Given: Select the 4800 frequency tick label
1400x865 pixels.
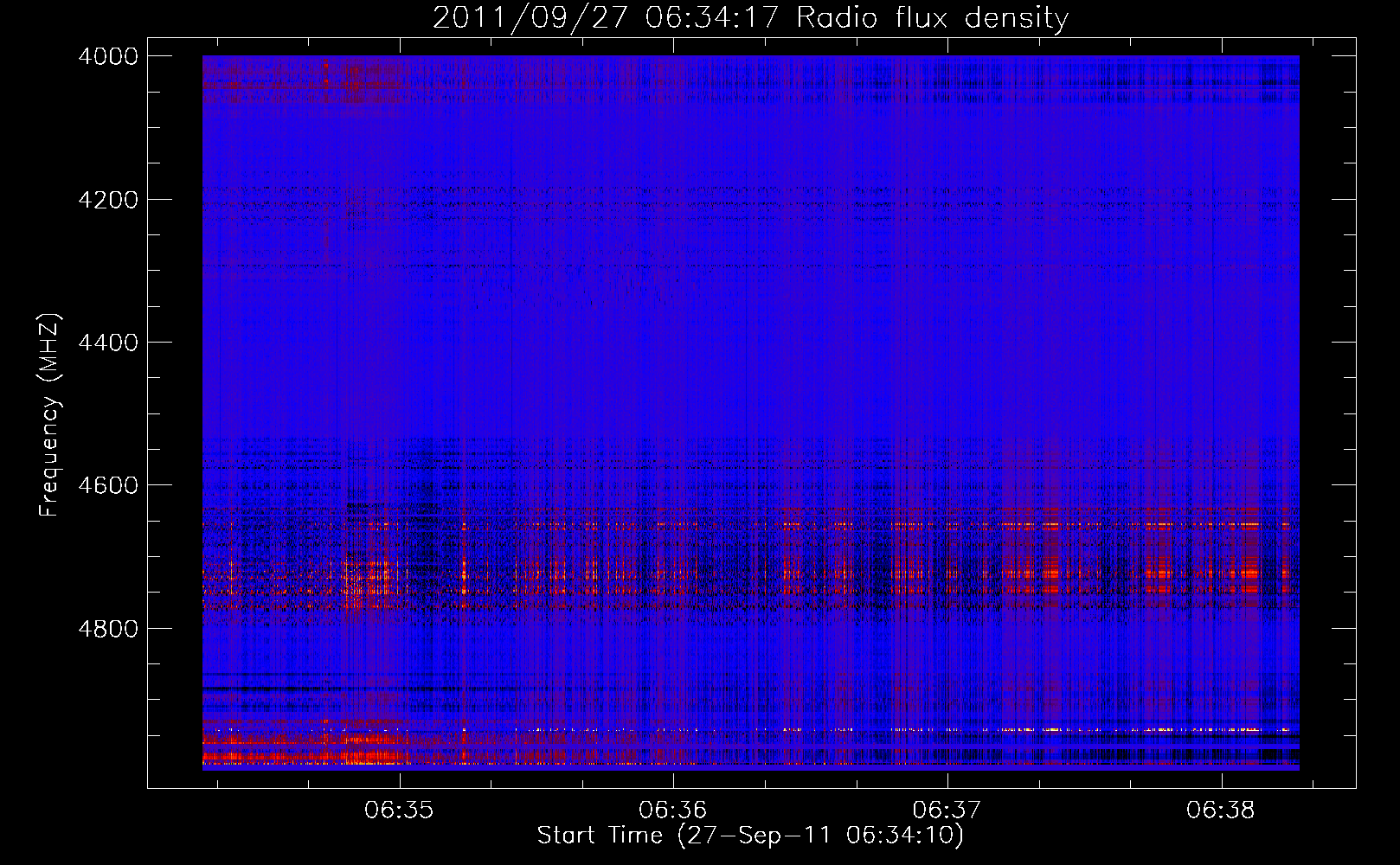Looking at the screenshot, I should coord(108,628).
